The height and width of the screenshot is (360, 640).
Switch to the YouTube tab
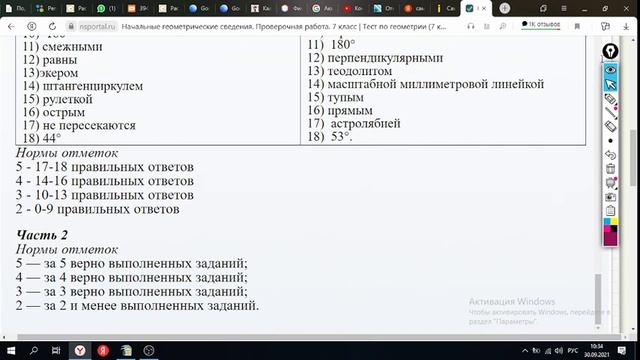pyautogui.click(x=352, y=8)
